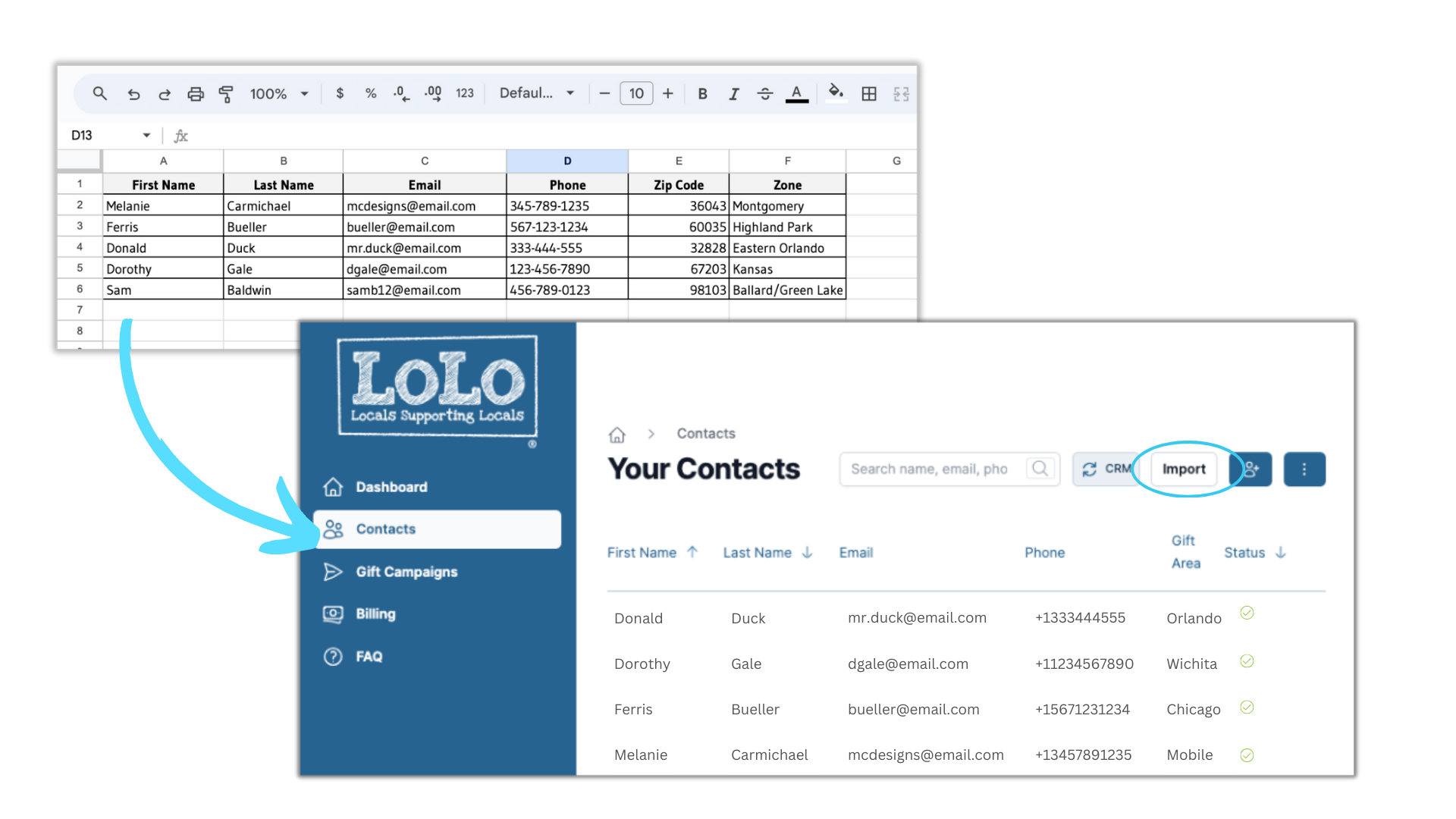
Task: Click the contacts search field
Action: point(933,469)
